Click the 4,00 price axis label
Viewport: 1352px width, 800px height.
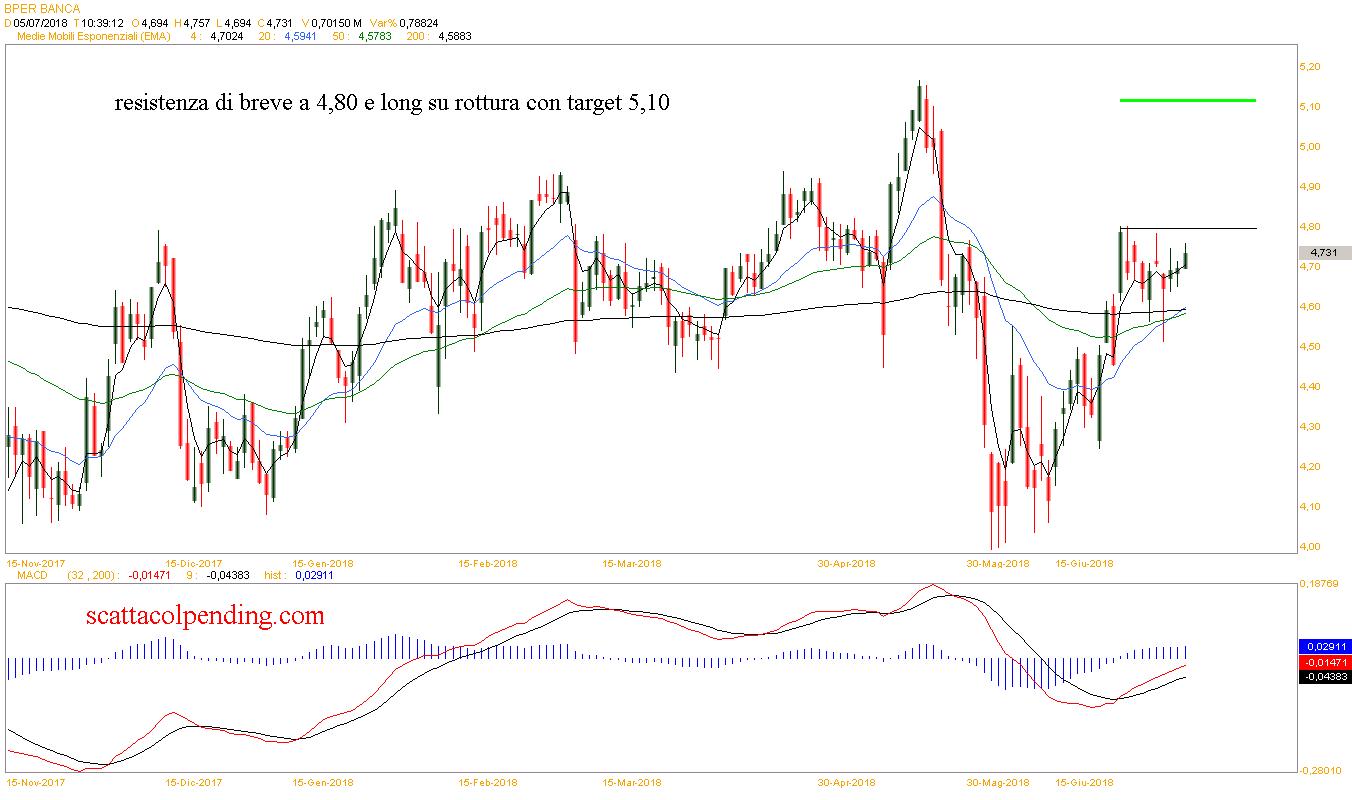click(1308, 546)
